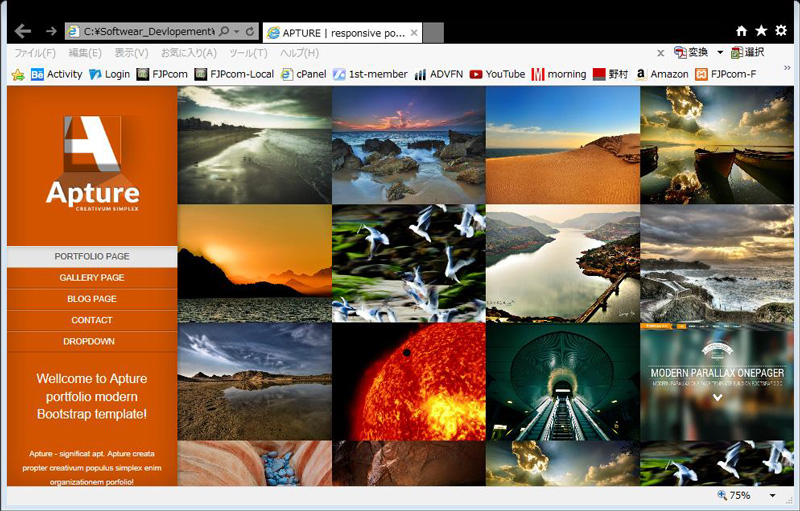Expand the dropdown arrow next to 変換
This screenshot has width=800, height=511.
click(x=720, y=52)
